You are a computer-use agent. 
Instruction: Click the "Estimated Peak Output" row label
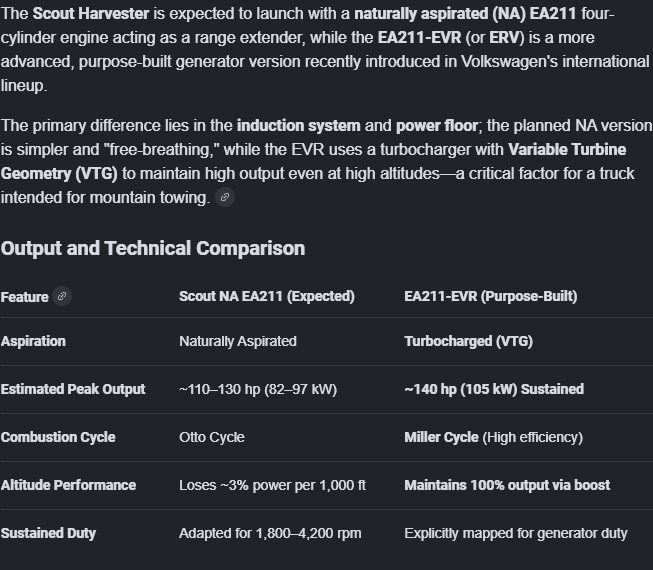pyautogui.click(x=73, y=389)
